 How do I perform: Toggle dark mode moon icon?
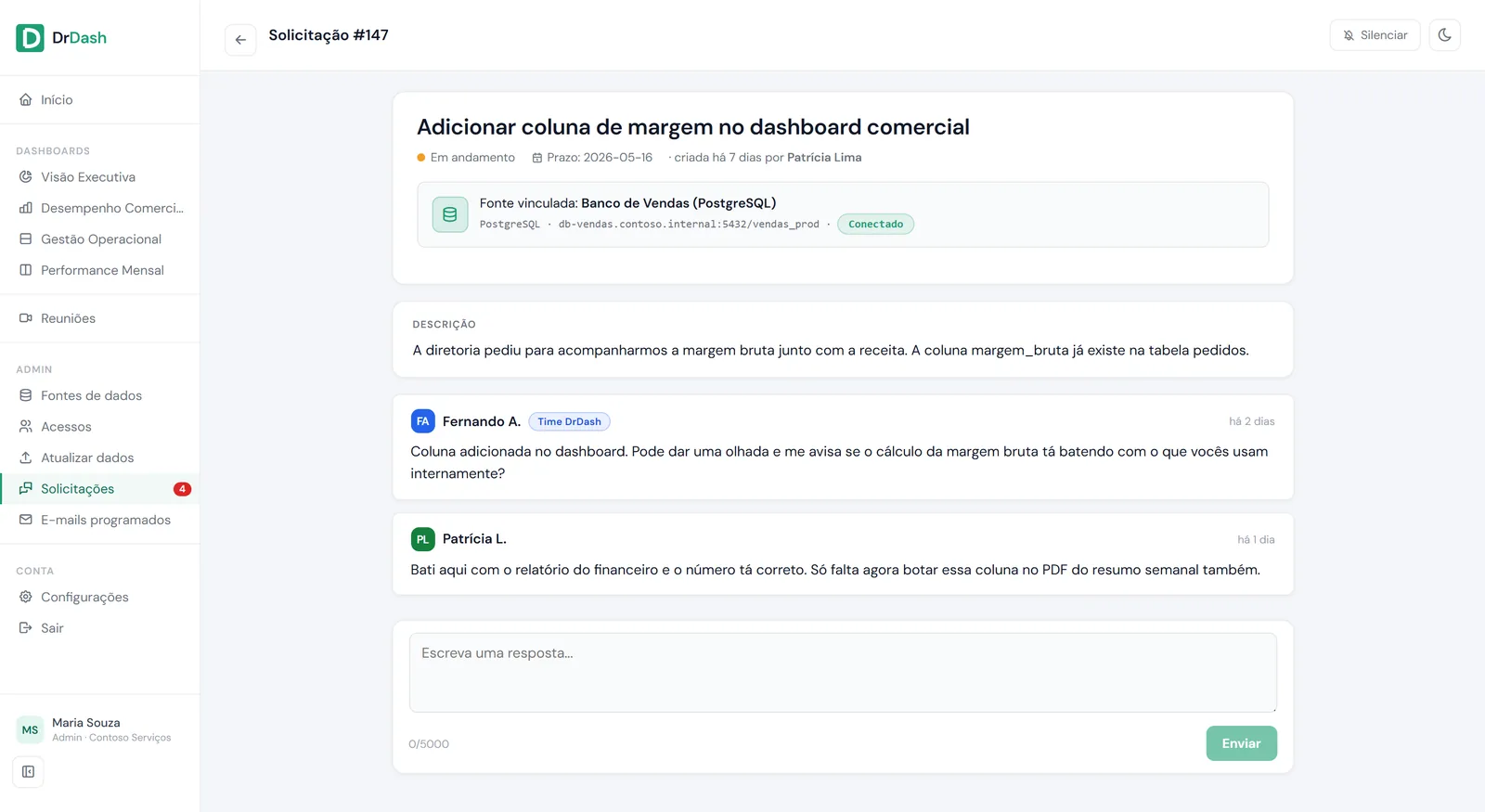tap(1444, 35)
